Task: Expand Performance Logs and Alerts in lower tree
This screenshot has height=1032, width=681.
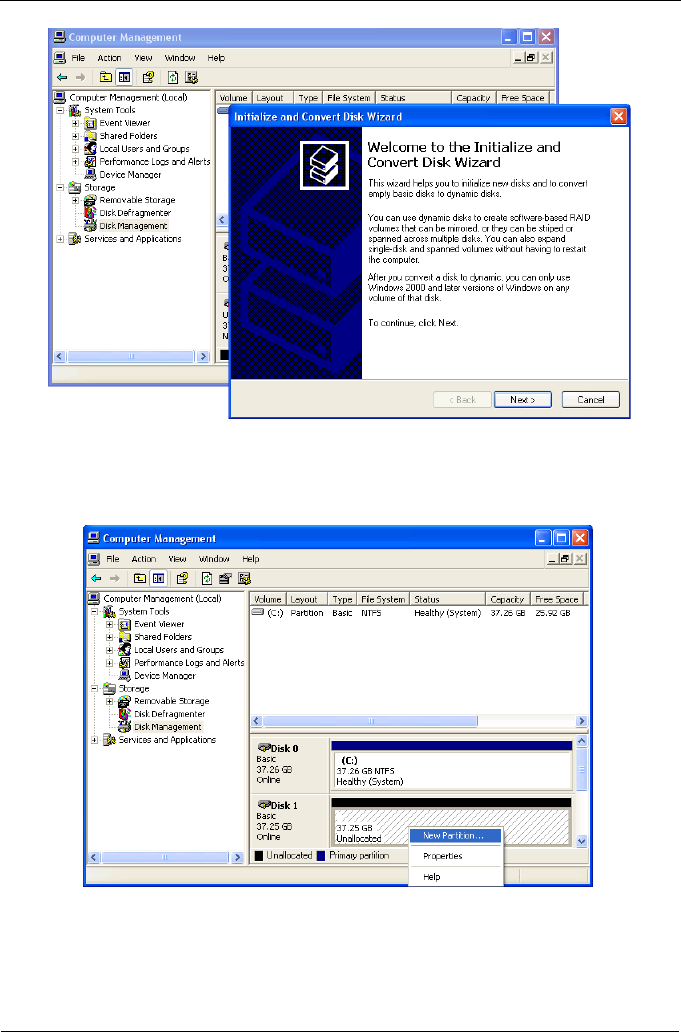Action: [110, 663]
